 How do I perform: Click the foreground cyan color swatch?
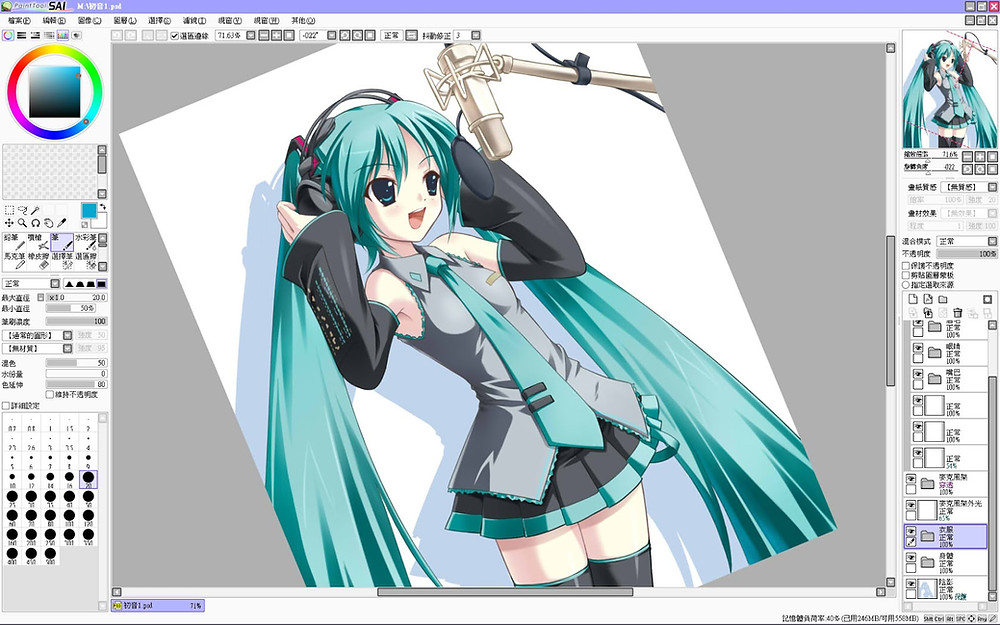point(89,211)
